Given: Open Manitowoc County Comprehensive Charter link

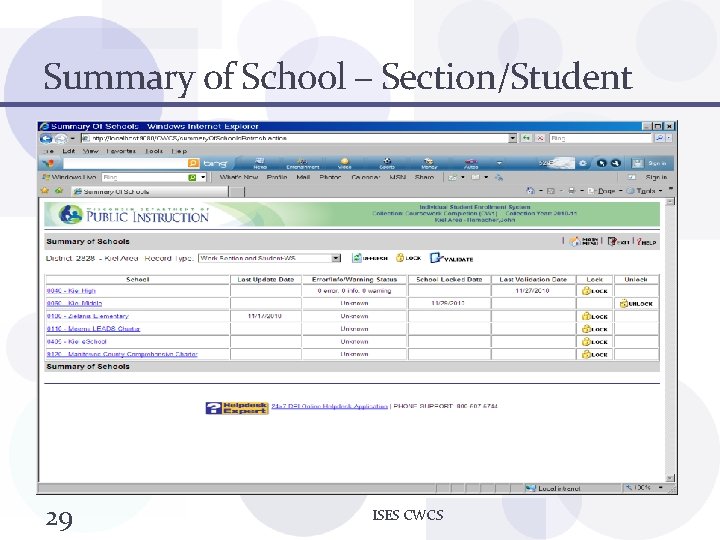Looking at the screenshot, I should pyautogui.click(x=122, y=354).
